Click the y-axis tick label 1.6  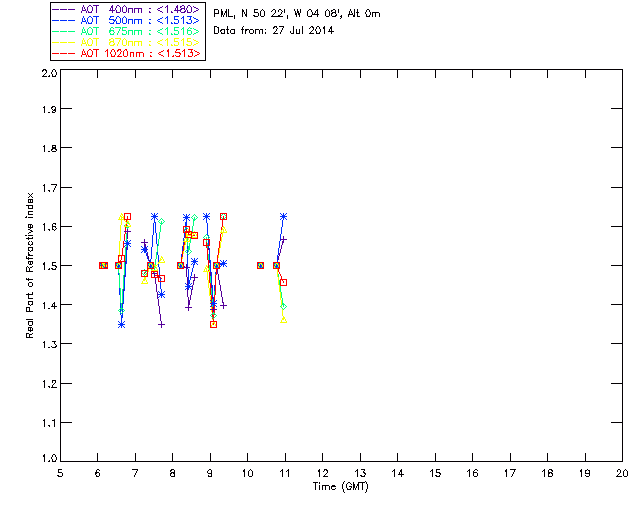click(x=49, y=227)
